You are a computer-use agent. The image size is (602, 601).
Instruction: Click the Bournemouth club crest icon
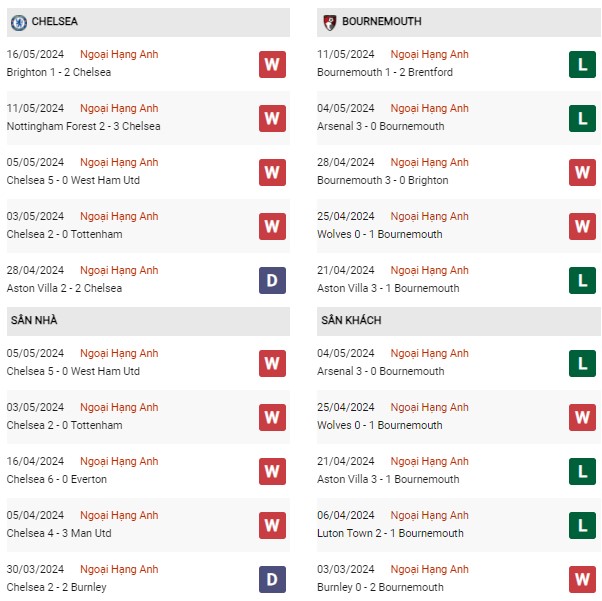pyautogui.click(x=329, y=22)
